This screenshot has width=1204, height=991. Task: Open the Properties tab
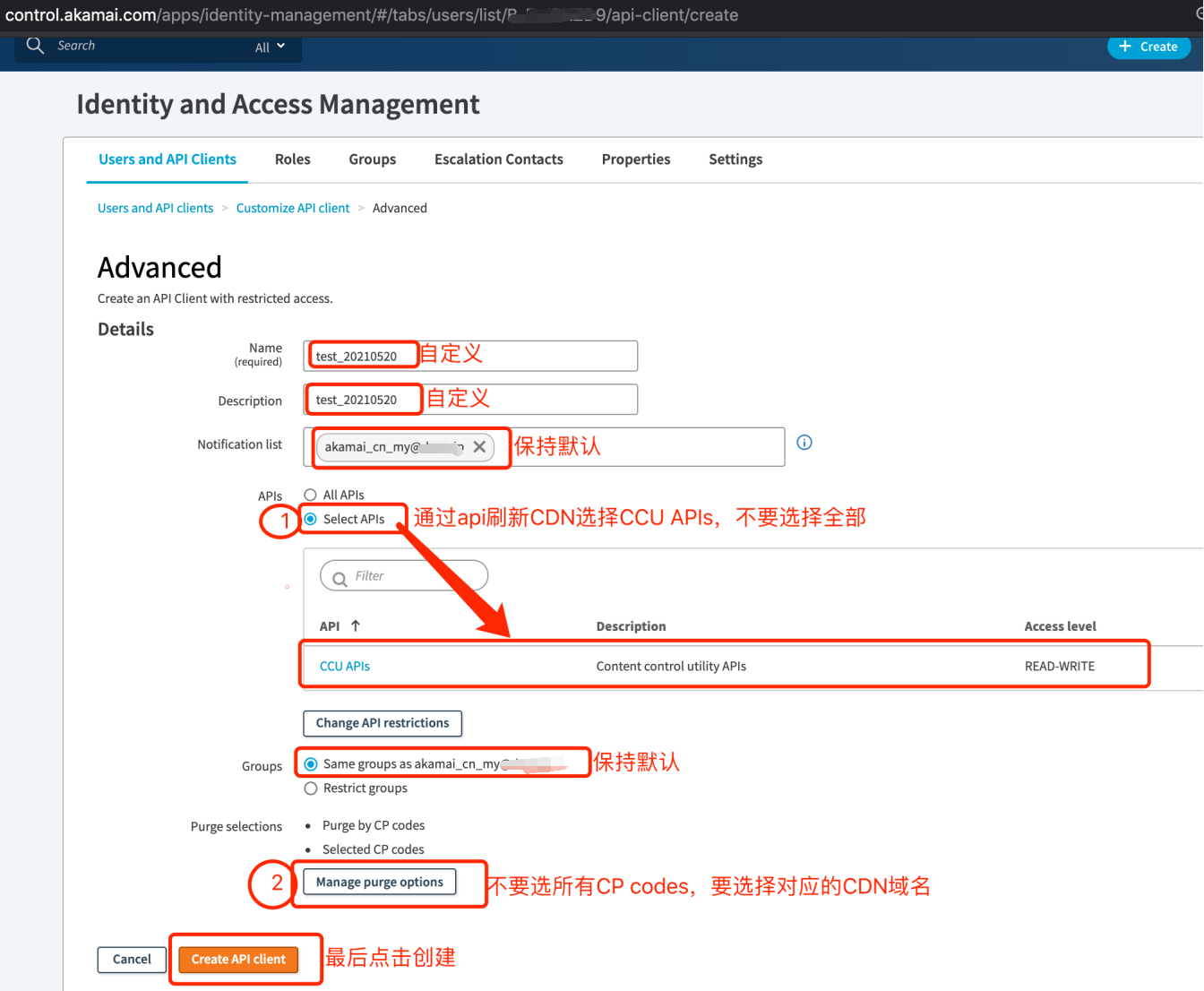coord(636,159)
